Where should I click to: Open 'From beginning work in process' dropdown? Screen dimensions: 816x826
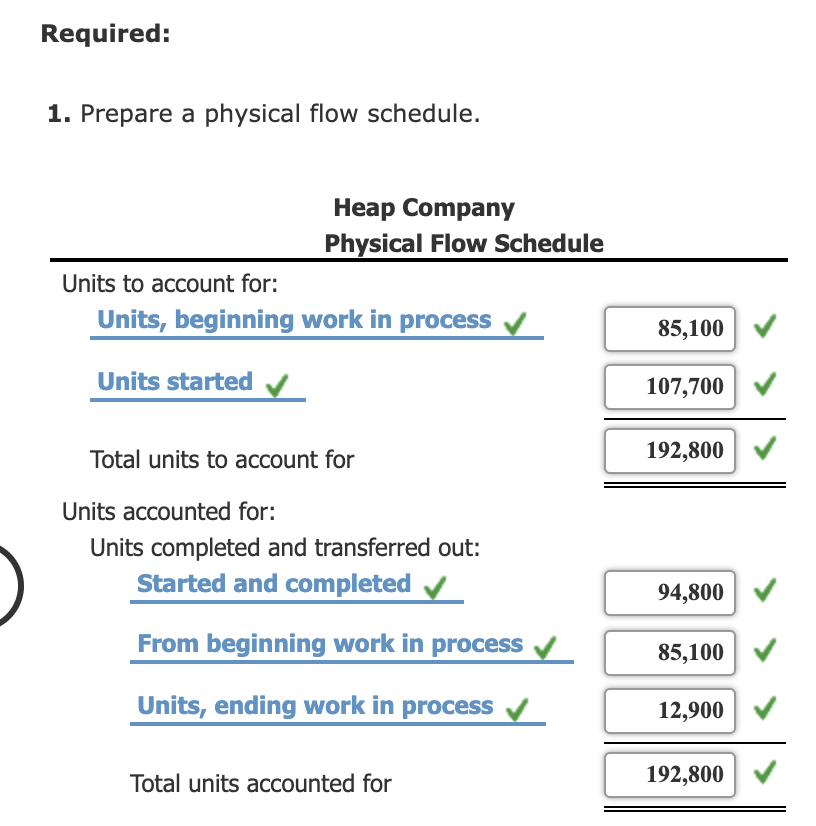(351, 646)
